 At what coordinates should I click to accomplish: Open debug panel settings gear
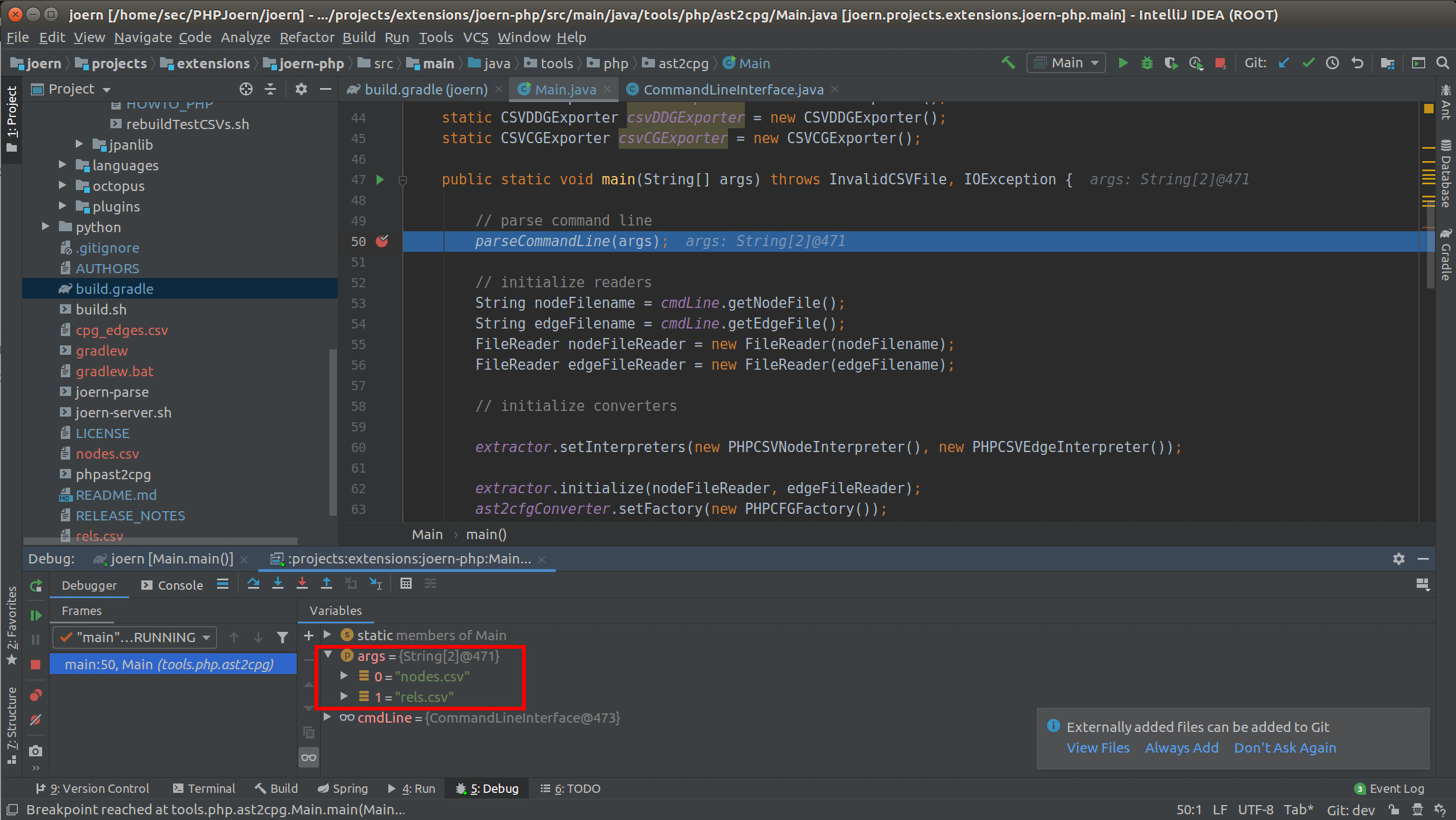1398,559
